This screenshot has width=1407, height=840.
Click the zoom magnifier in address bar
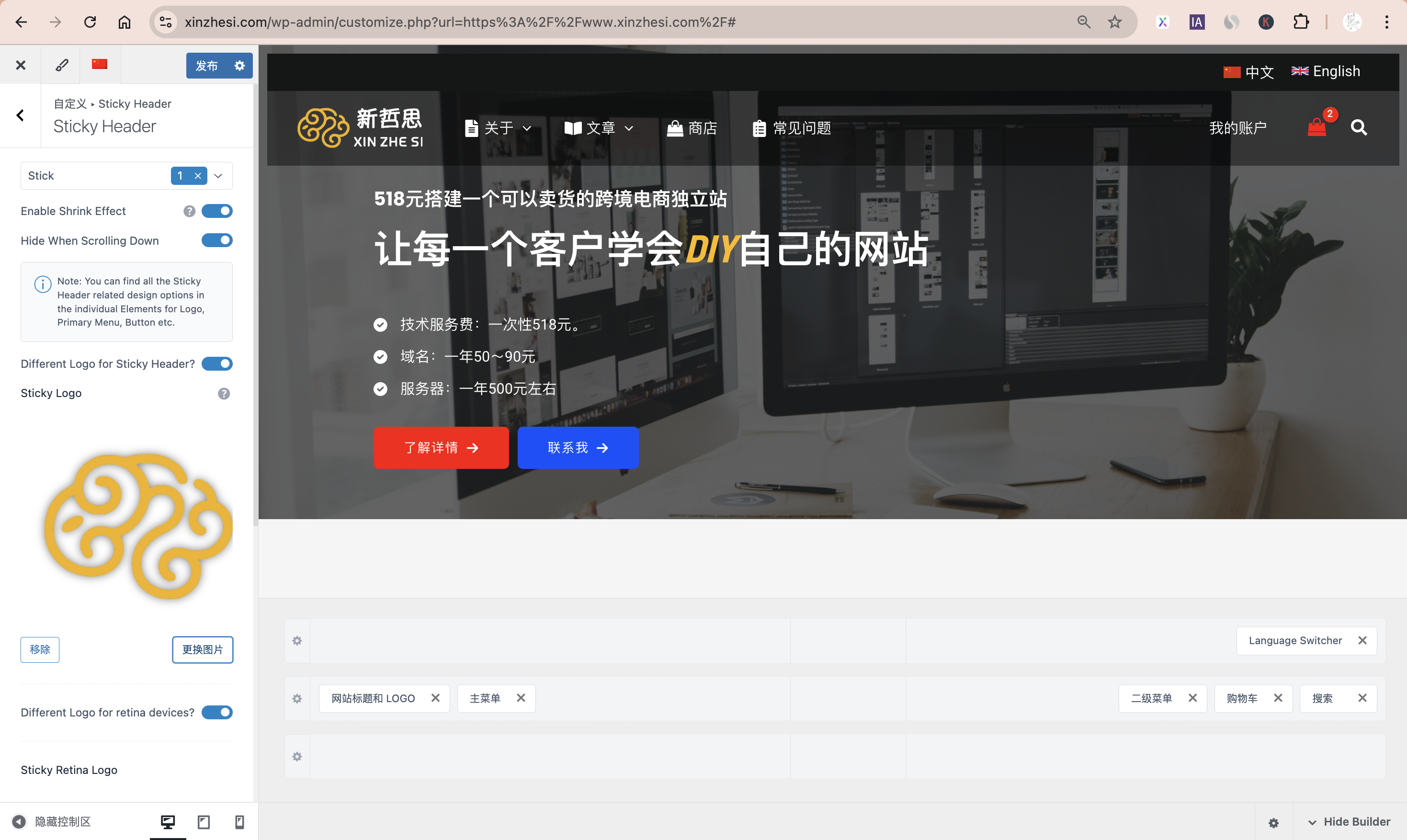click(1083, 22)
